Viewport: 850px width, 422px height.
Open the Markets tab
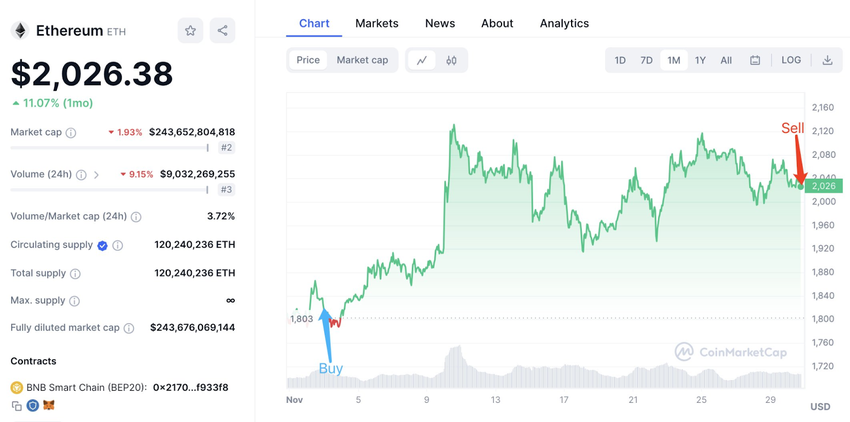click(x=376, y=23)
